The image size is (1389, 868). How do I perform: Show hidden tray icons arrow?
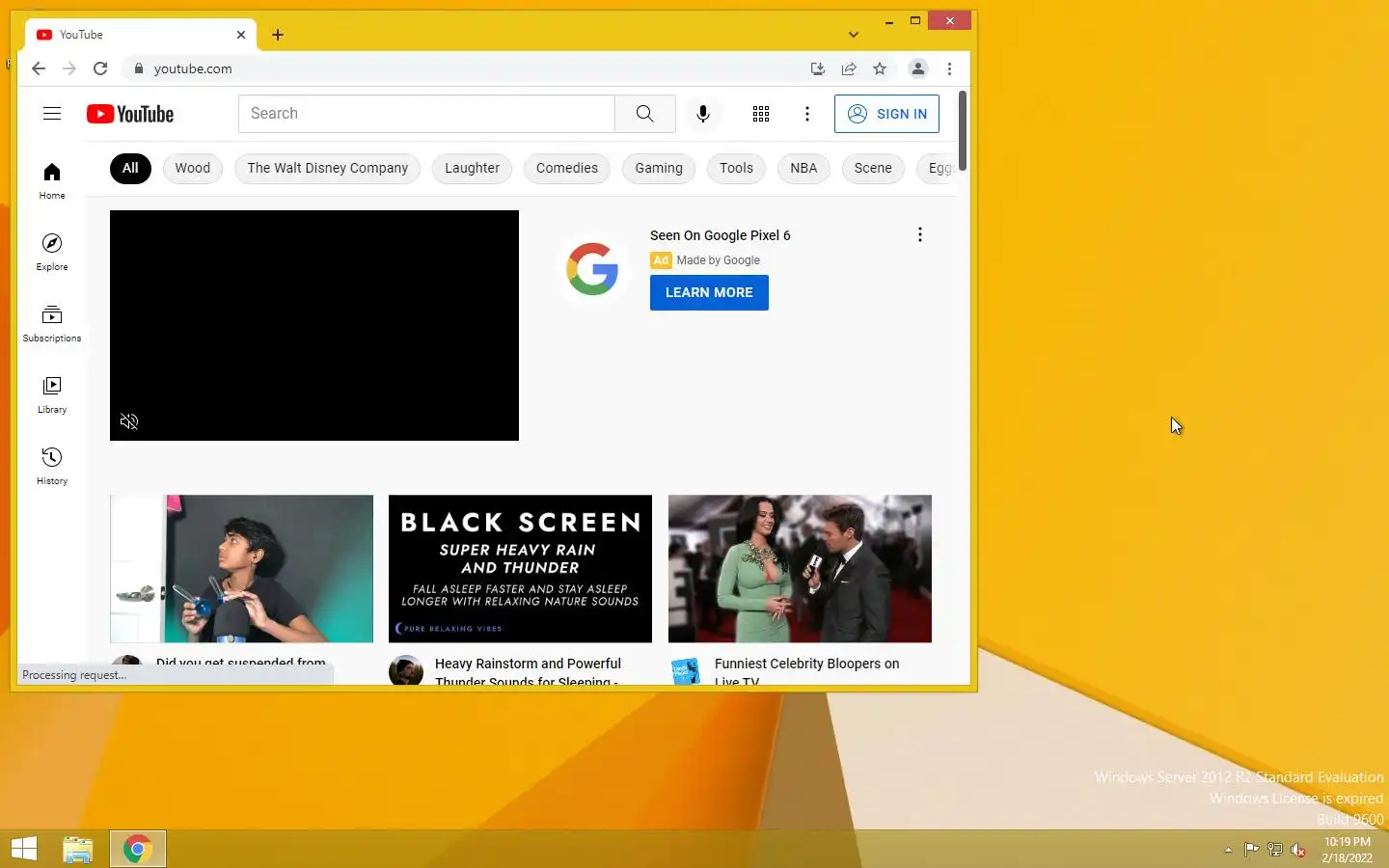(1228, 850)
